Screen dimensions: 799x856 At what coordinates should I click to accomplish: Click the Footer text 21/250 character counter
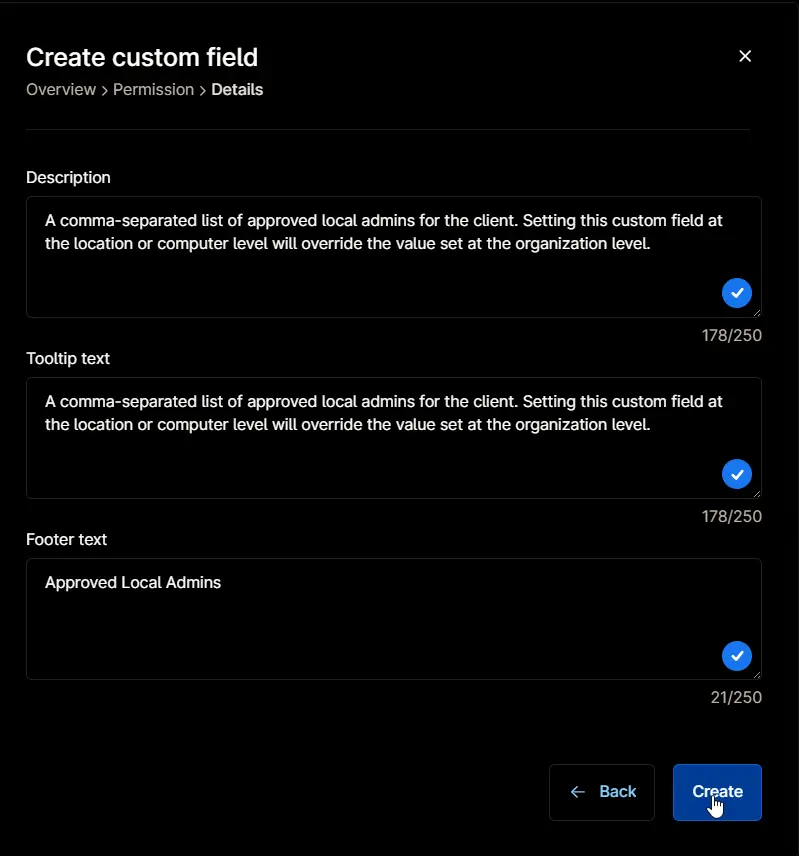pos(736,698)
